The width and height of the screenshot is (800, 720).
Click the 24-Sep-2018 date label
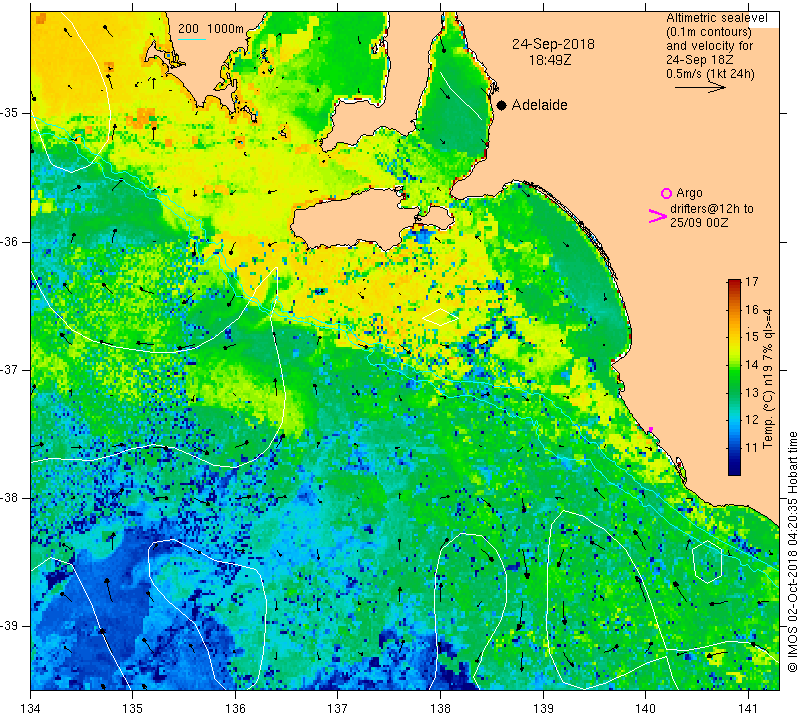[553, 44]
